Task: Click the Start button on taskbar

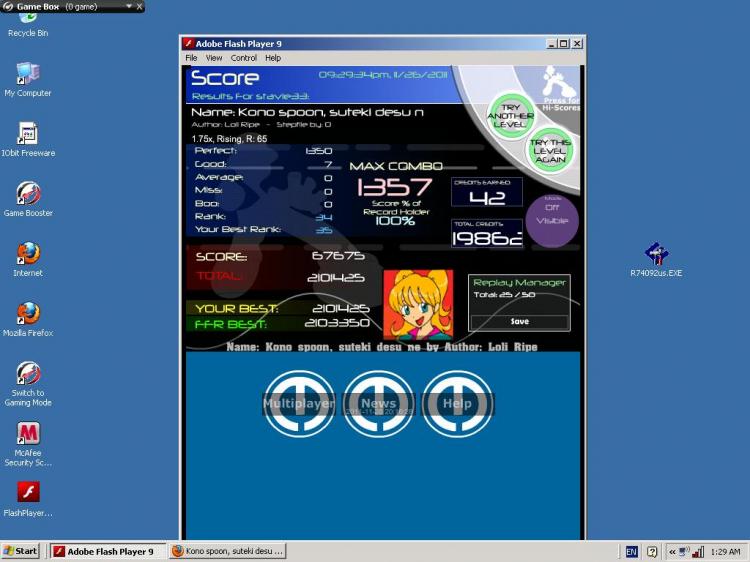Action: pyautogui.click(x=20, y=551)
